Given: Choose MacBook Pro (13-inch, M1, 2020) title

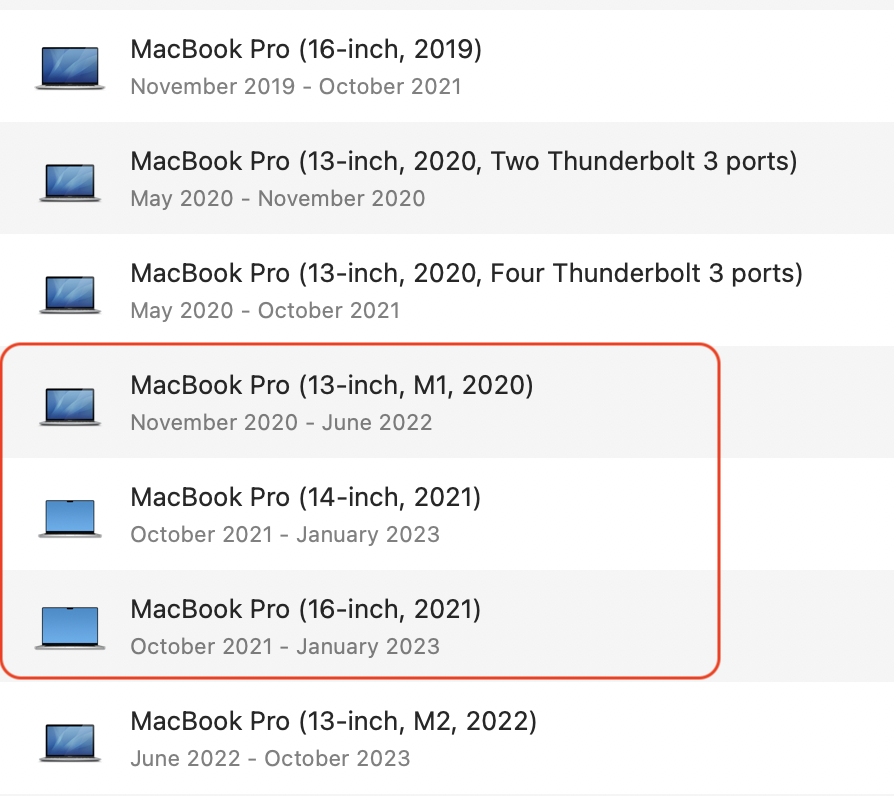Looking at the screenshot, I should pyautogui.click(x=332, y=385).
